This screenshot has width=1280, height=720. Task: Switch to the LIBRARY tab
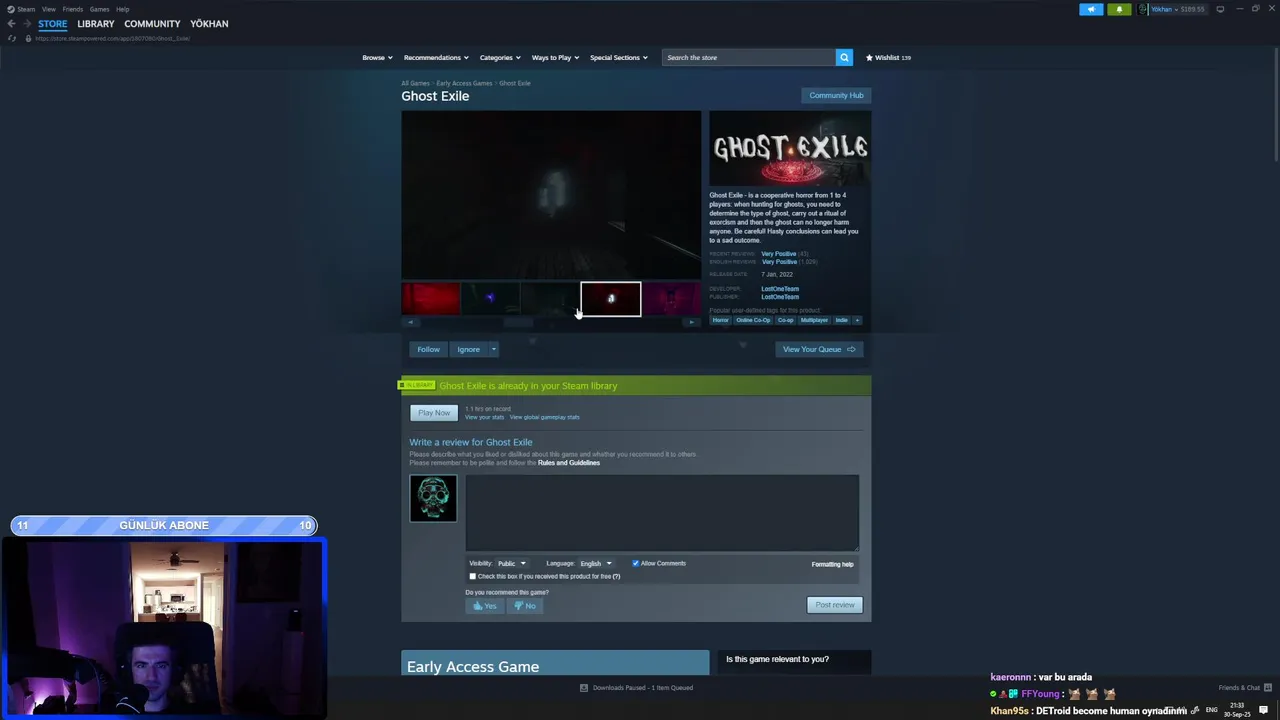click(x=96, y=23)
